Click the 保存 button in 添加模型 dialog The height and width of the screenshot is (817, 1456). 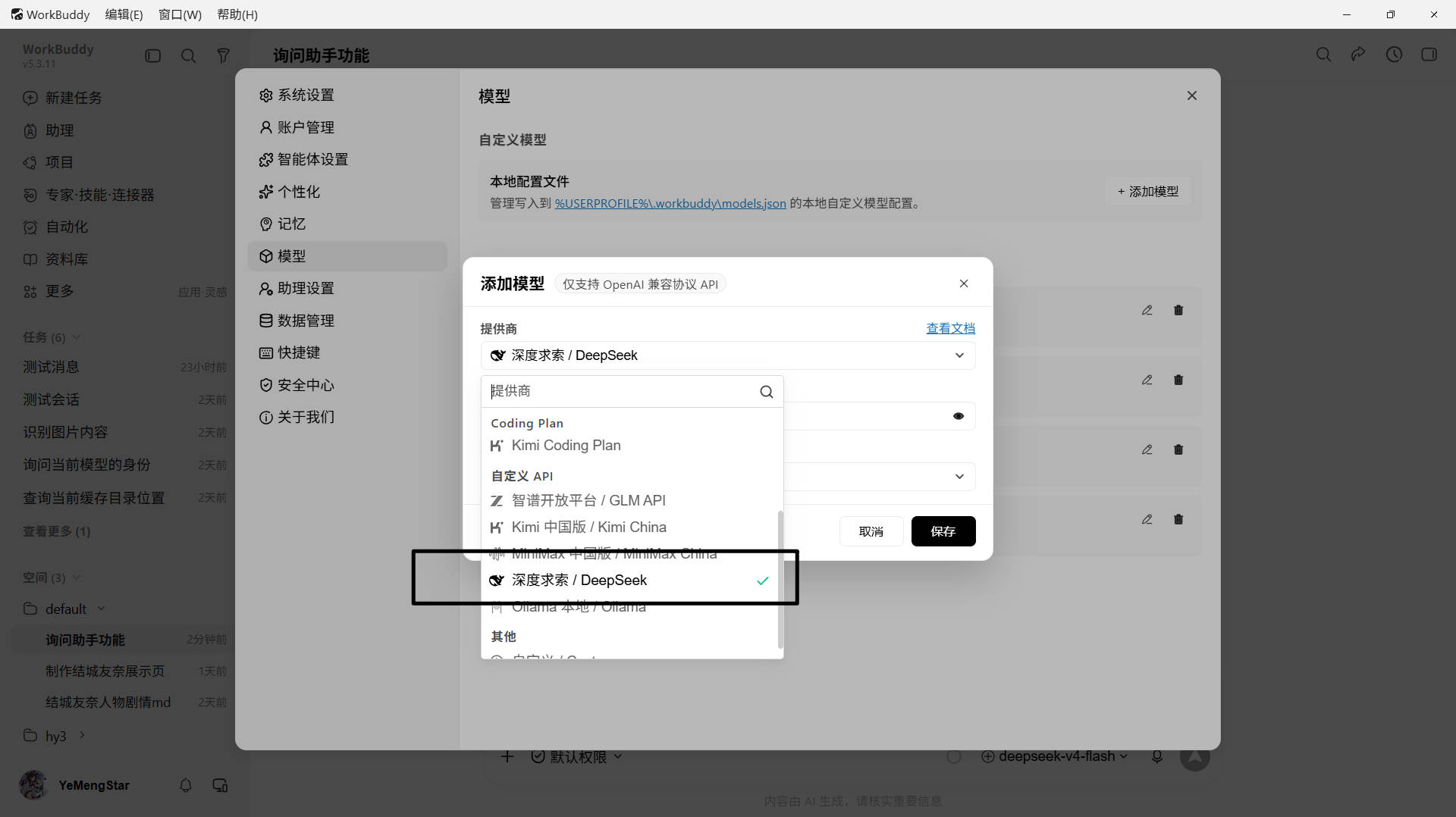tap(943, 531)
